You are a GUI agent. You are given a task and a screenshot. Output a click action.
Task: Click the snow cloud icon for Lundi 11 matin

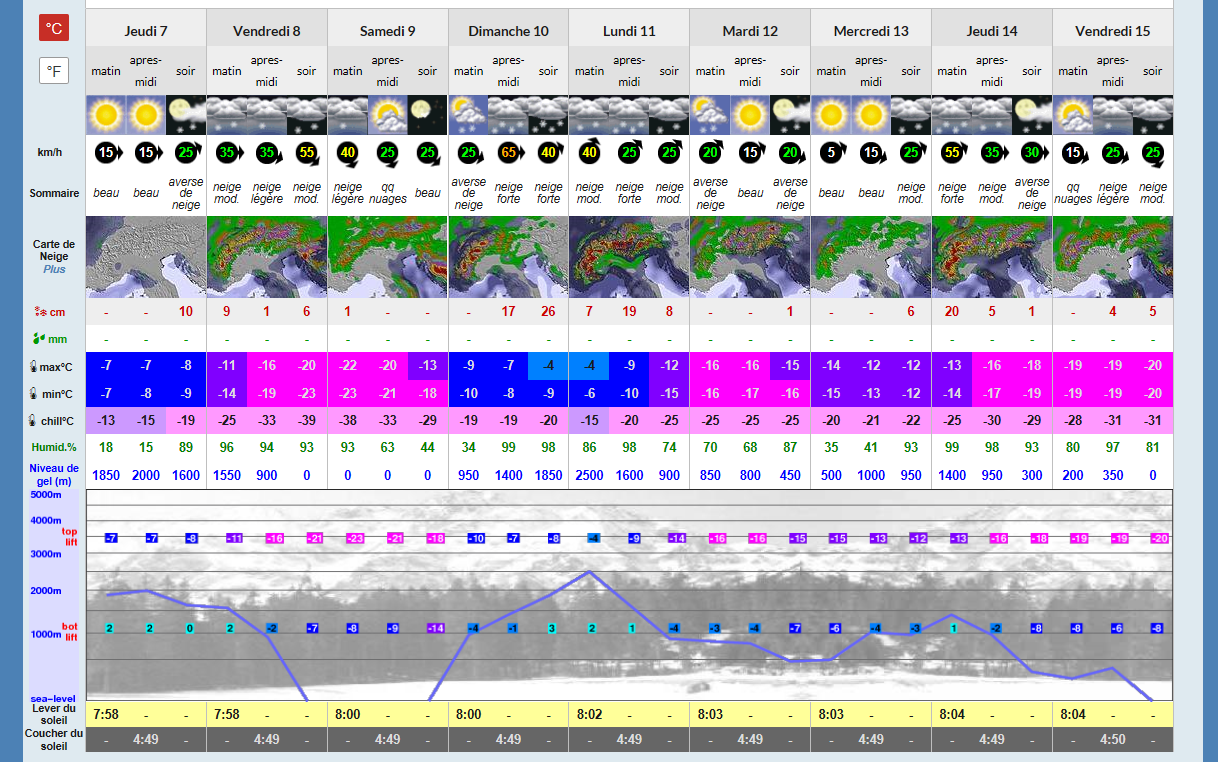click(589, 115)
